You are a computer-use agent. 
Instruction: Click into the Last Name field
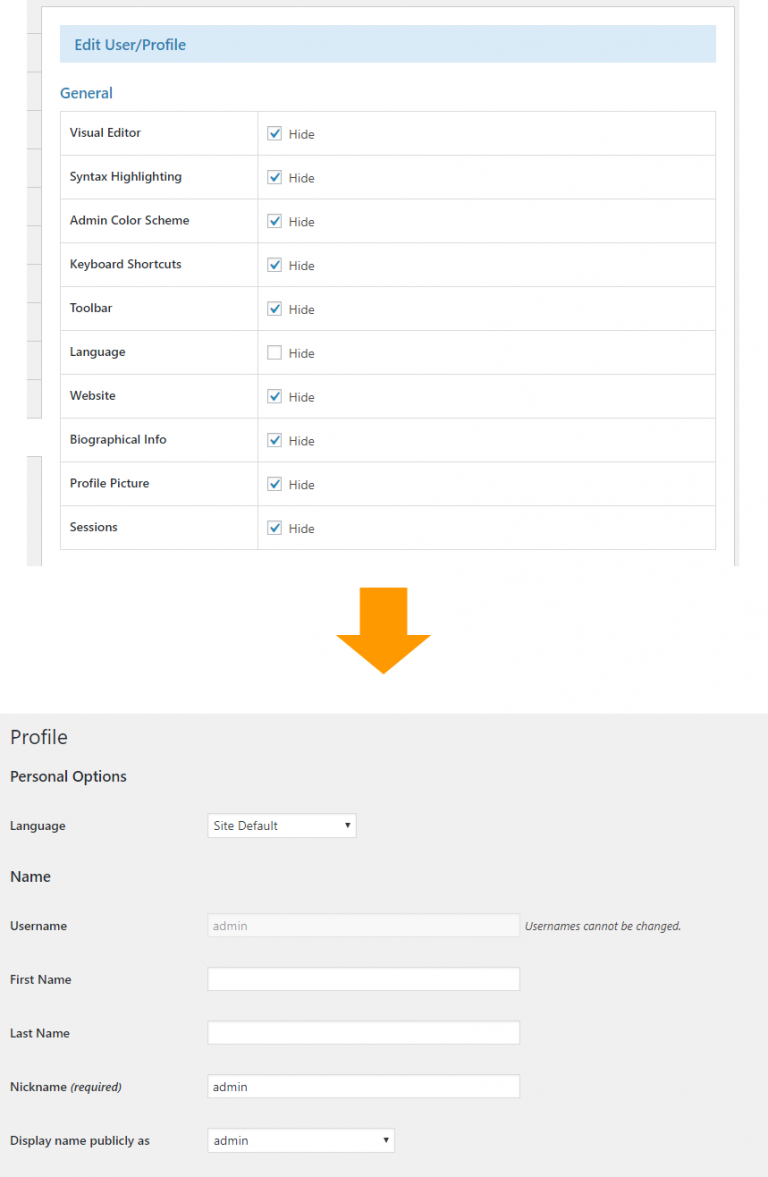coord(363,1032)
